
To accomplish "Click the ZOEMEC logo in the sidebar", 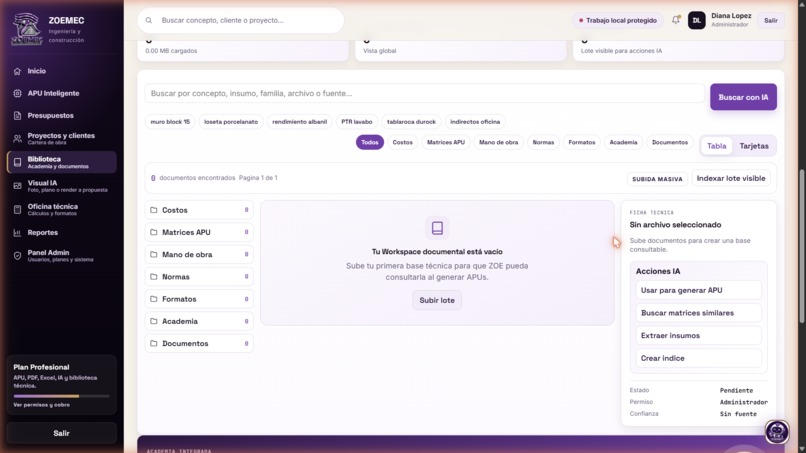I will tap(27, 29).
